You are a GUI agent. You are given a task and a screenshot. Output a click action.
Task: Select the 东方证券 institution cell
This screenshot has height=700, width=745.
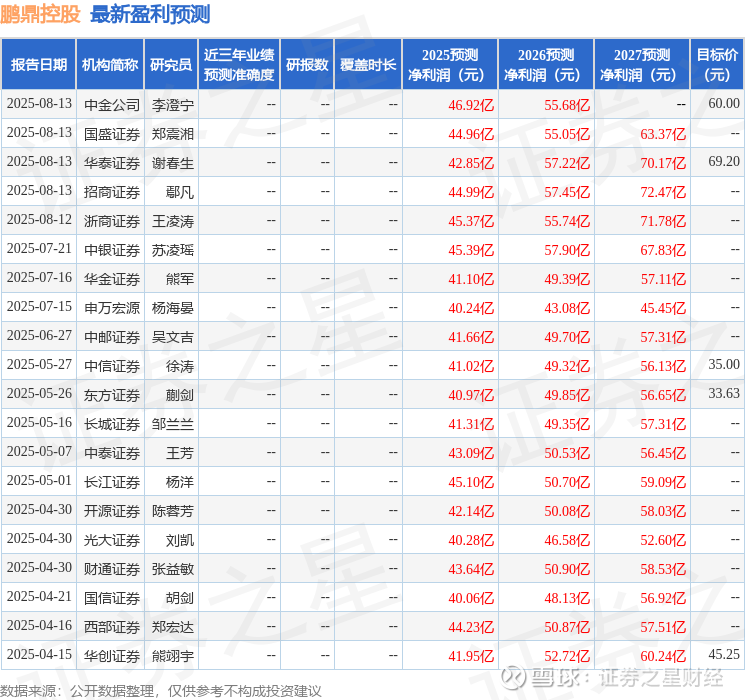click(x=112, y=395)
